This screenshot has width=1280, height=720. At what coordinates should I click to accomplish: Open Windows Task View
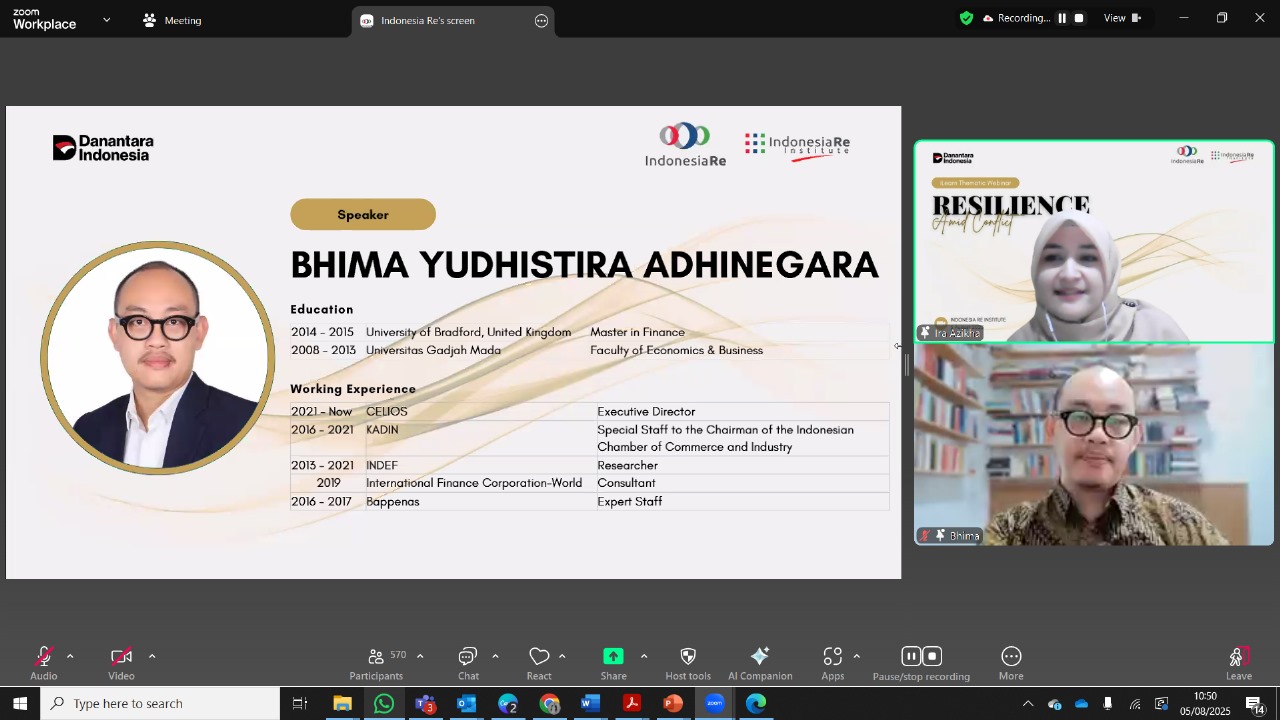[300, 703]
